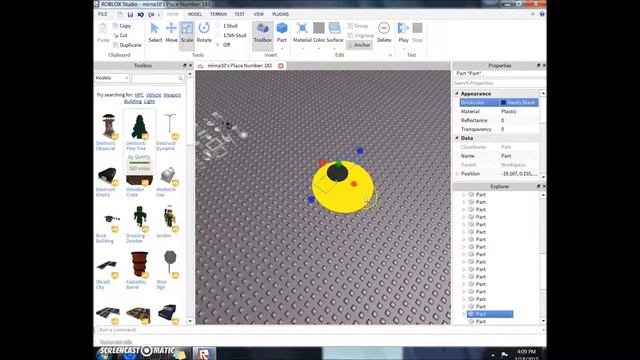Click the Stop test button
Screen dimensions: 640x360
(x=417, y=32)
